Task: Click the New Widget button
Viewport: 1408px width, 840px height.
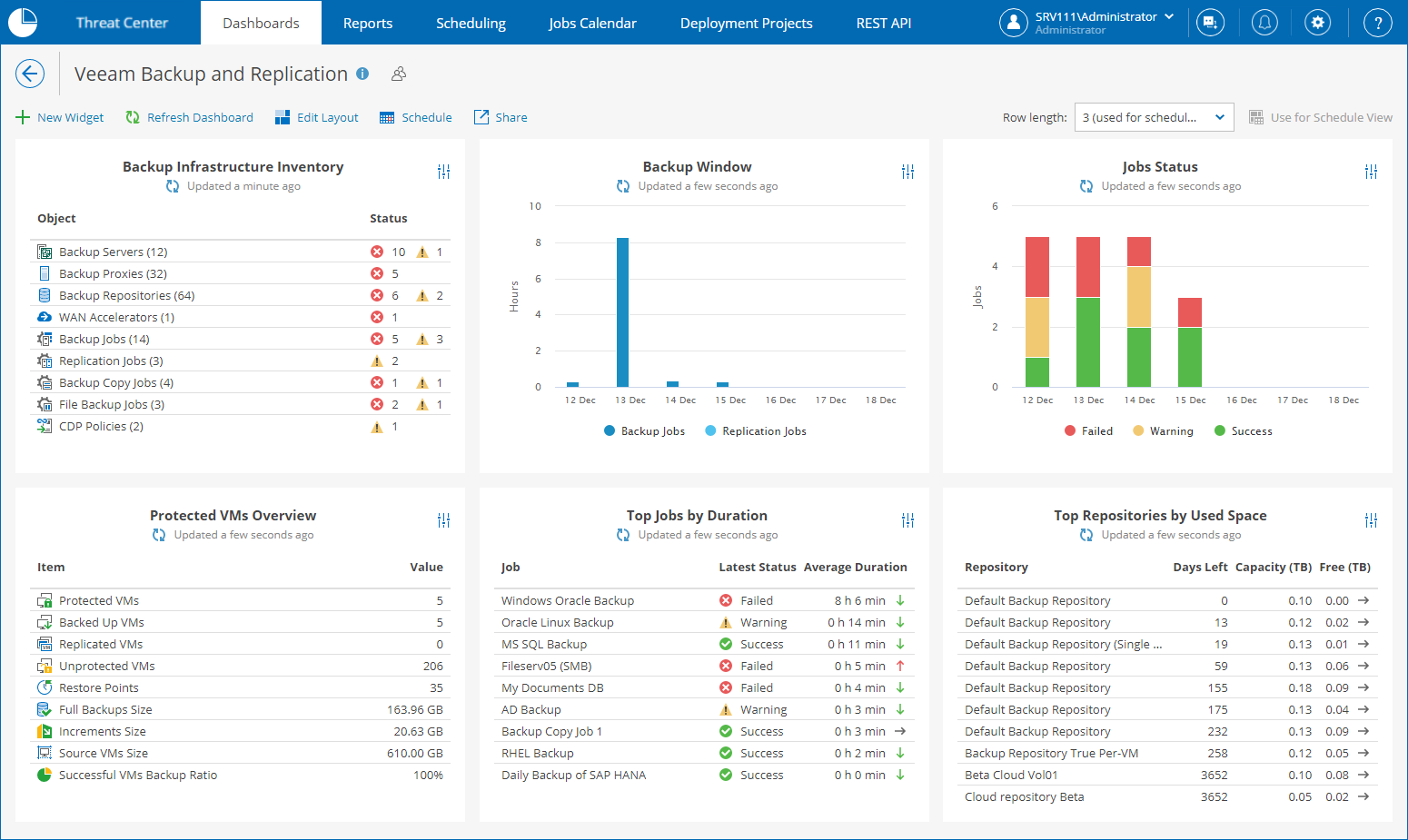Action: click(60, 117)
